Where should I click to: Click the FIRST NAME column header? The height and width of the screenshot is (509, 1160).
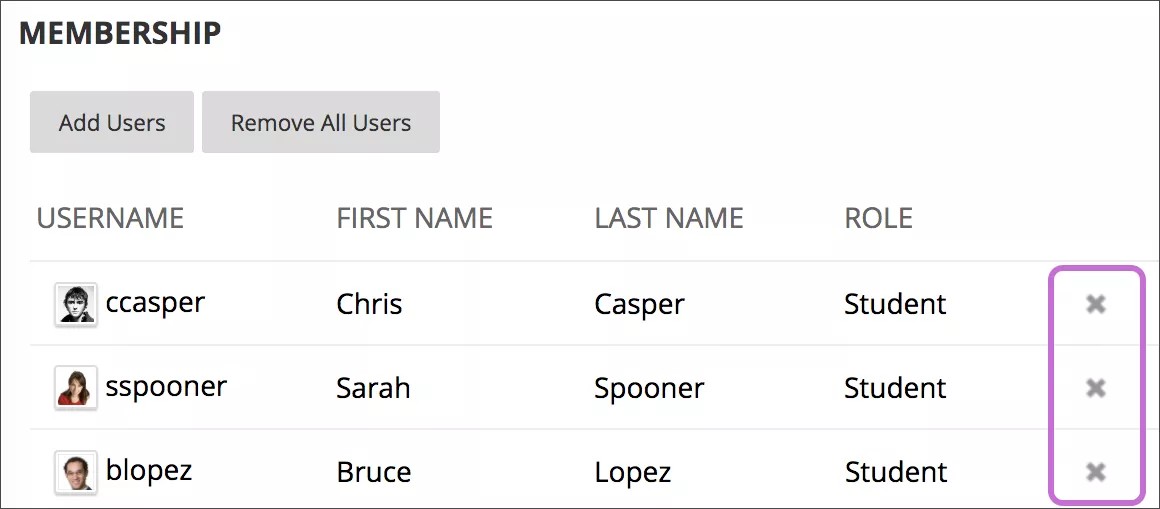tap(414, 218)
